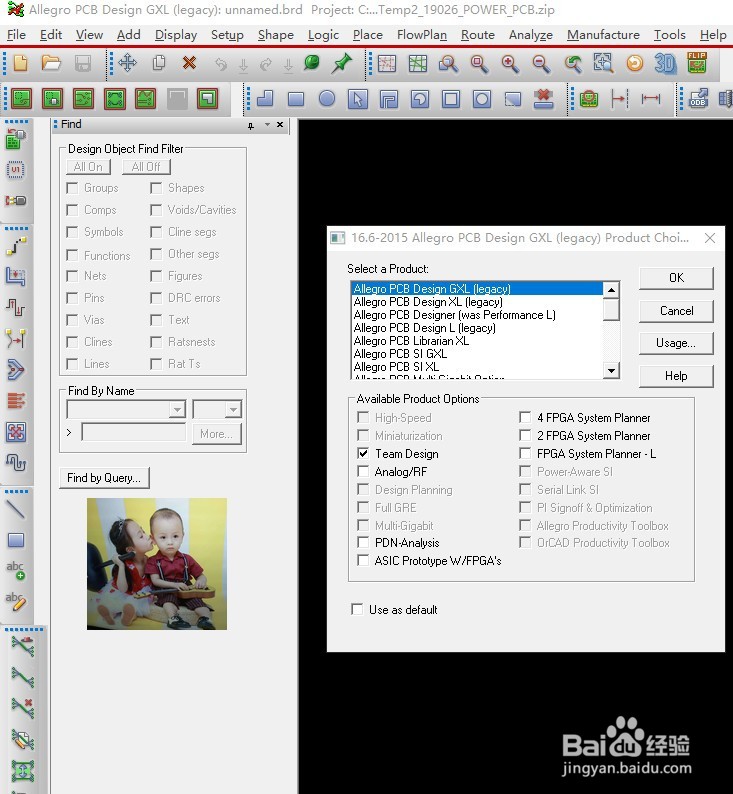Check the 2 FPGA System Planner option
Image resolution: width=733 pixels, height=794 pixels.
point(525,435)
